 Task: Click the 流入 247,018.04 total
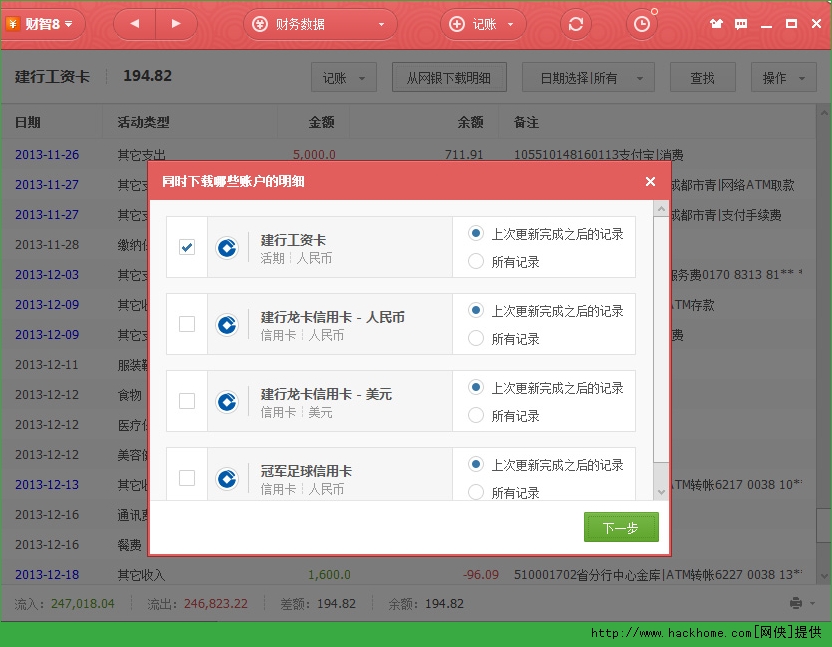point(64,603)
